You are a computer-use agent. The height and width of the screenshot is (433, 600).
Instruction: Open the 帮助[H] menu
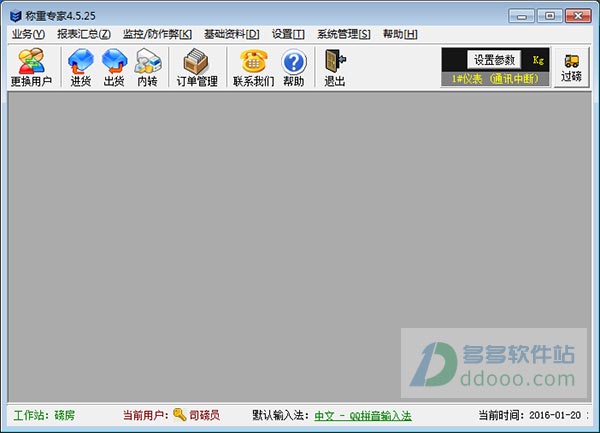pyautogui.click(x=400, y=34)
